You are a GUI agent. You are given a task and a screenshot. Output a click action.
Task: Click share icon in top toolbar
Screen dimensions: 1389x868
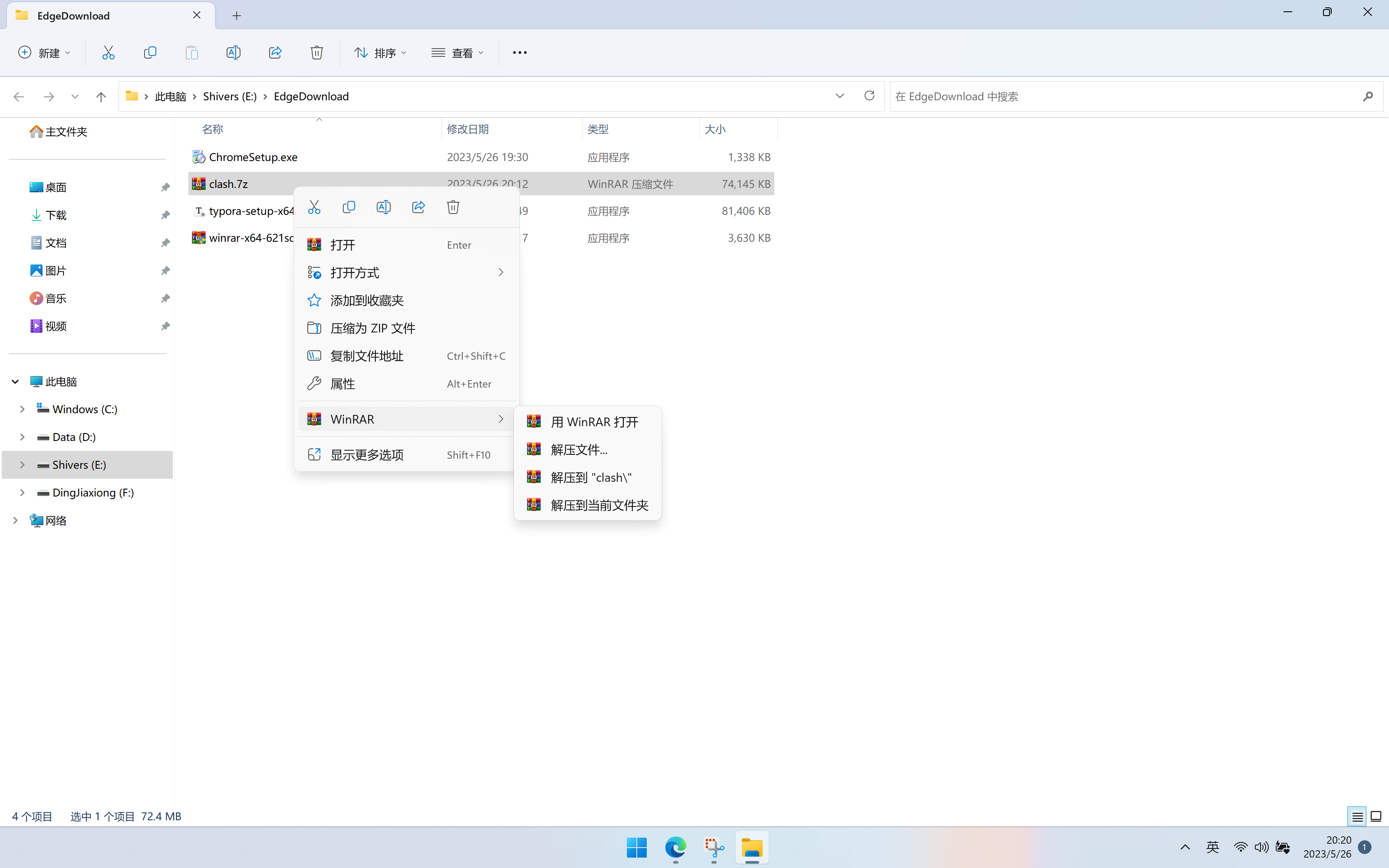click(275, 52)
